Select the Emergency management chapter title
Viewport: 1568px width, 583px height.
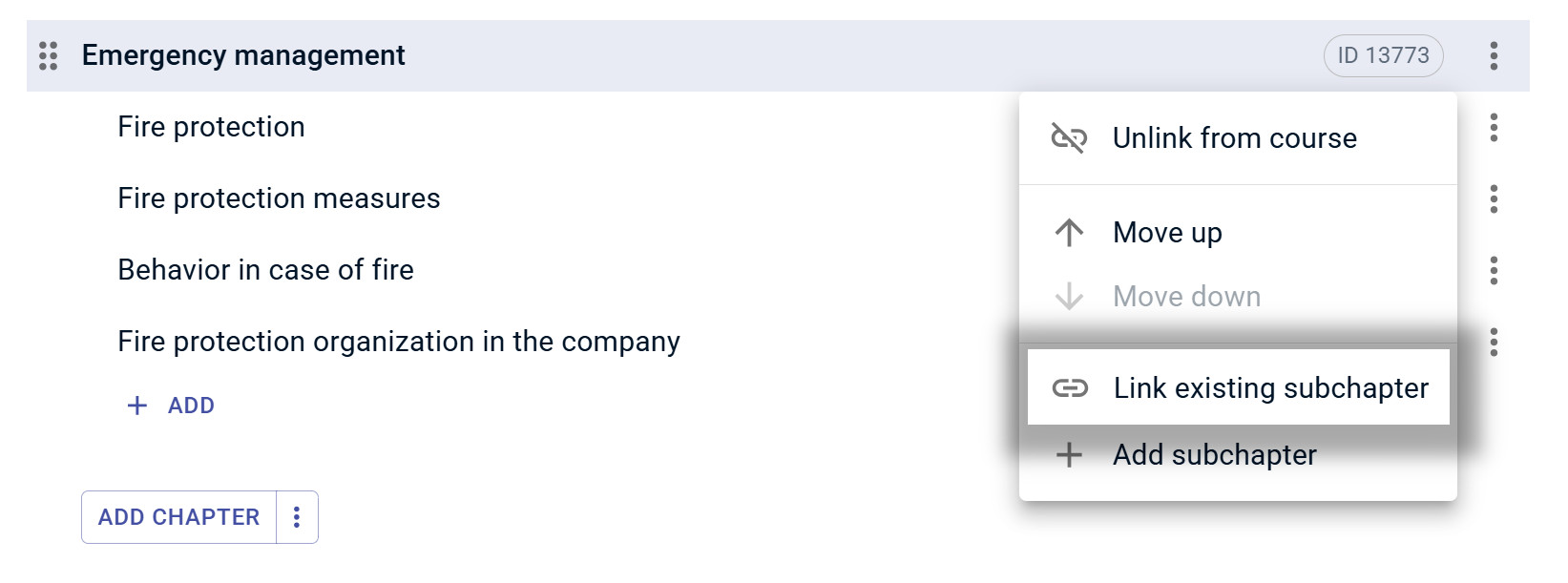pos(243,55)
